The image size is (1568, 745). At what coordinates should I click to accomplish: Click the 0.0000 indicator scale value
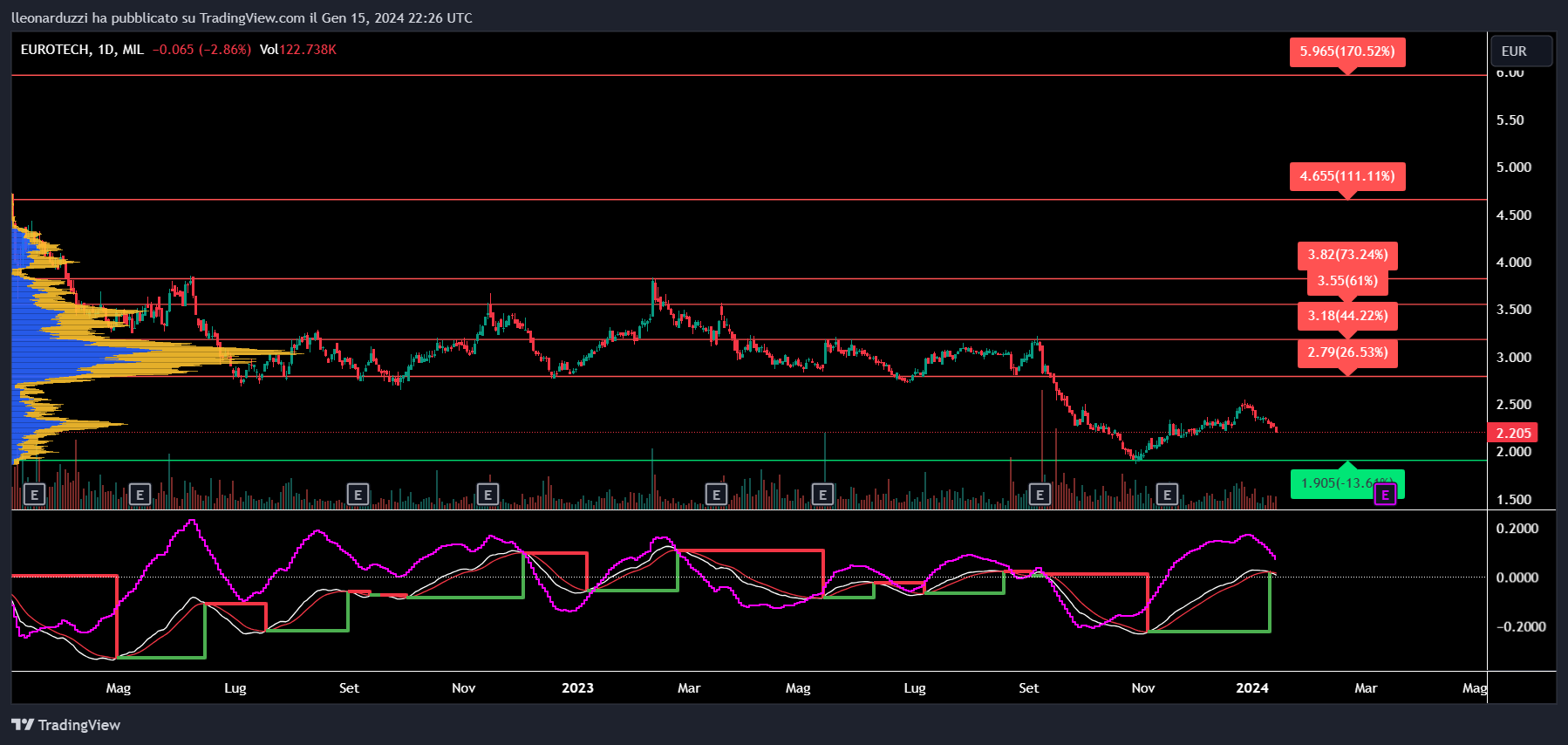click(1517, 578)
